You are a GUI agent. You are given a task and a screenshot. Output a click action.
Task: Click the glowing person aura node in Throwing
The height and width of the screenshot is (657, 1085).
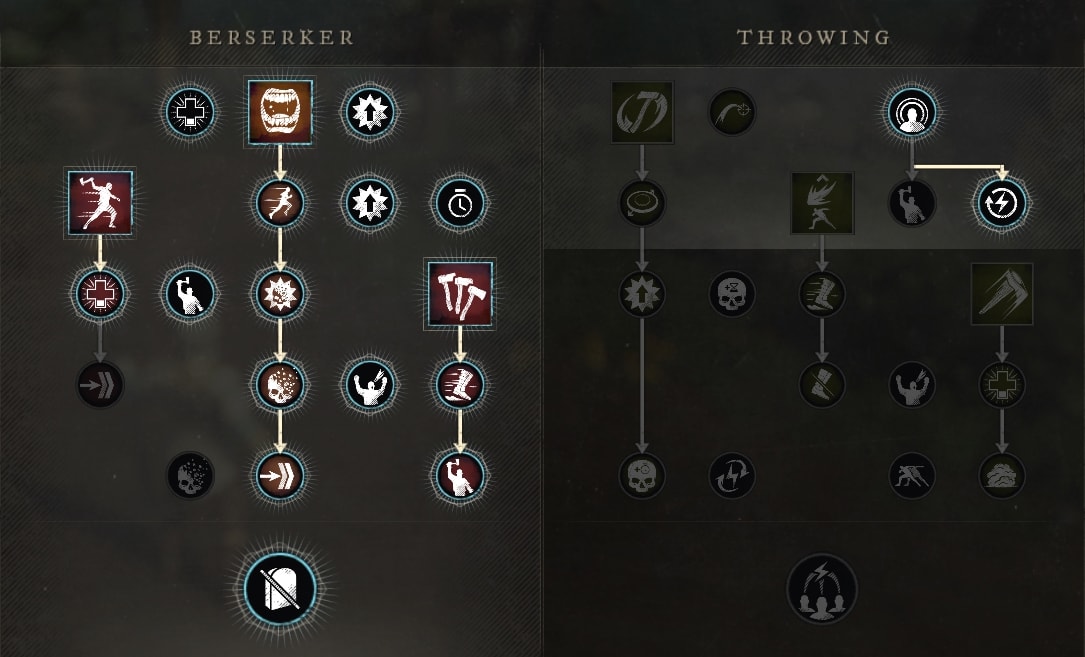(912, 112)
